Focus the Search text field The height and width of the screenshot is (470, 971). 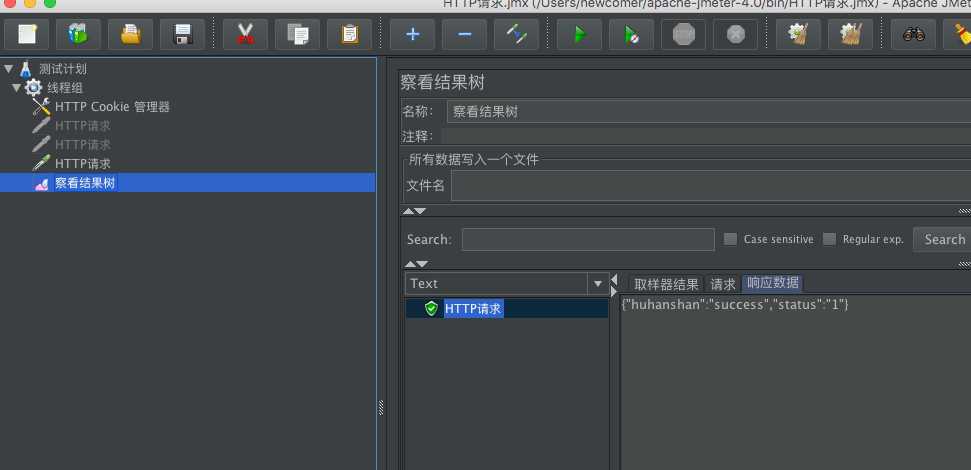588,240
